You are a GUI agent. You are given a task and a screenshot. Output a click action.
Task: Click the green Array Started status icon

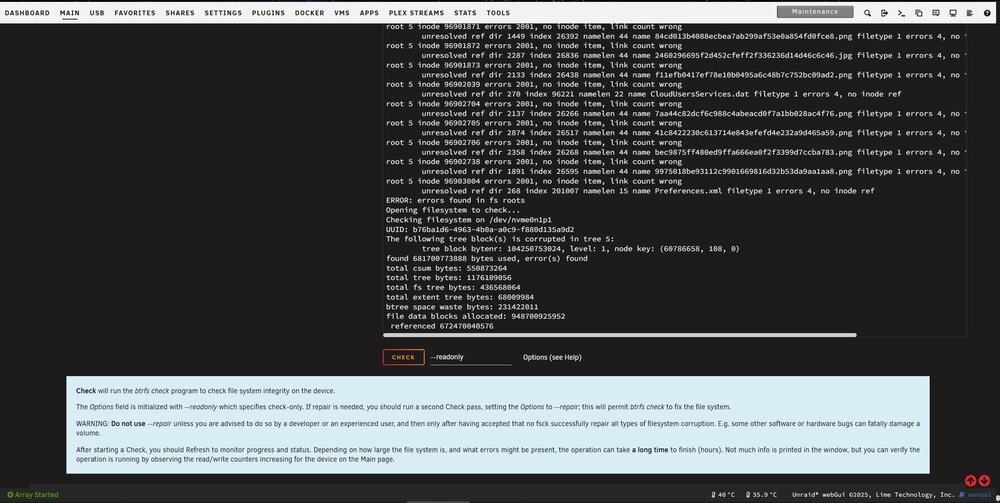(10, 495)
